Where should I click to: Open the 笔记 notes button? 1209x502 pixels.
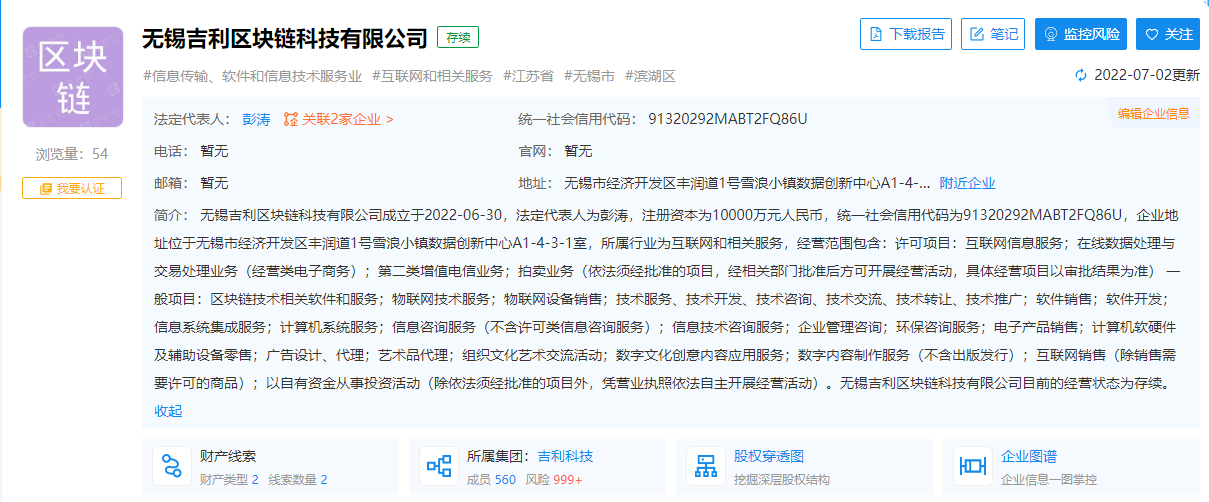993,33
